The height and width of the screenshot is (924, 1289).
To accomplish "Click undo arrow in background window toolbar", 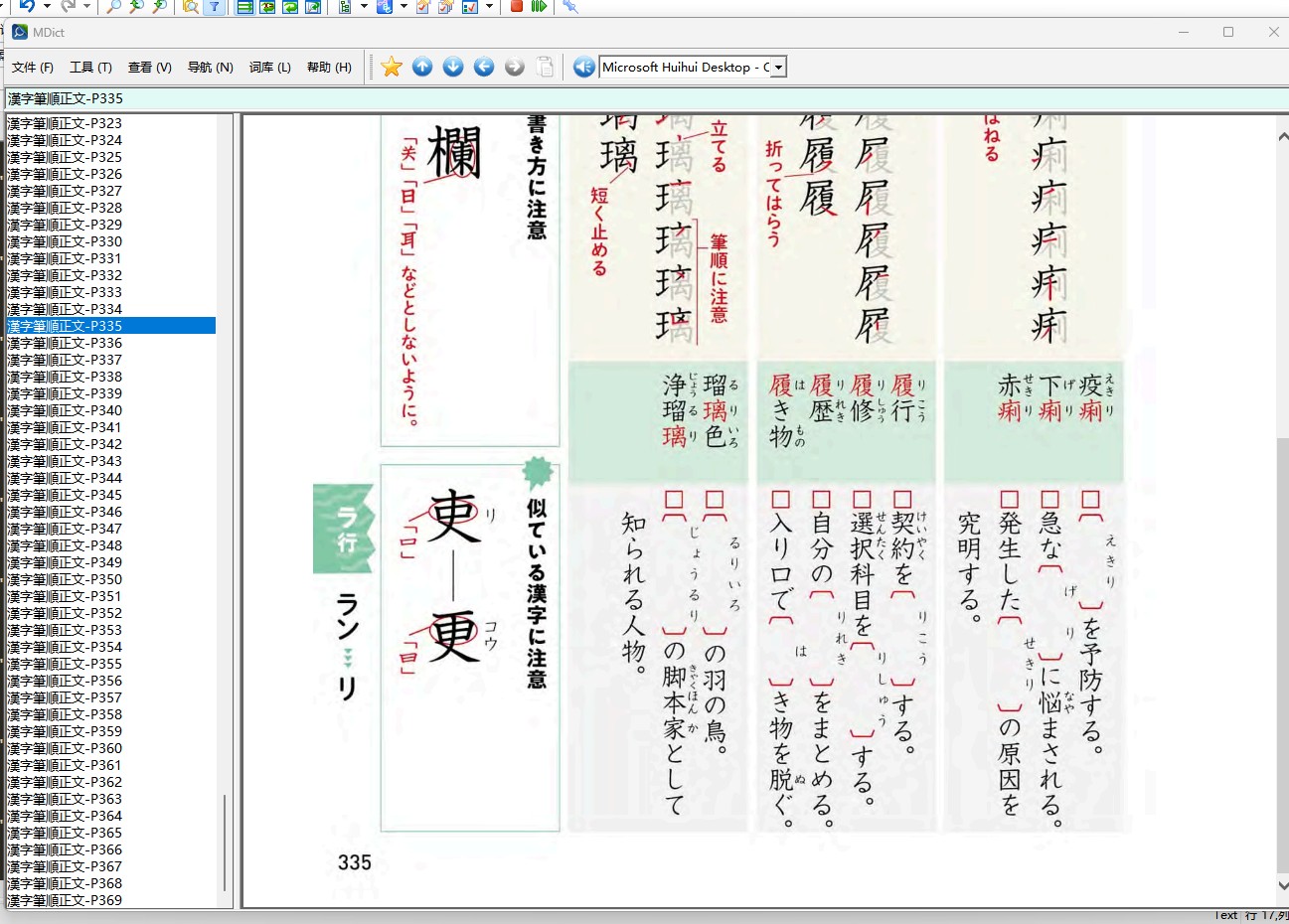I will click(x=27, y=6).
